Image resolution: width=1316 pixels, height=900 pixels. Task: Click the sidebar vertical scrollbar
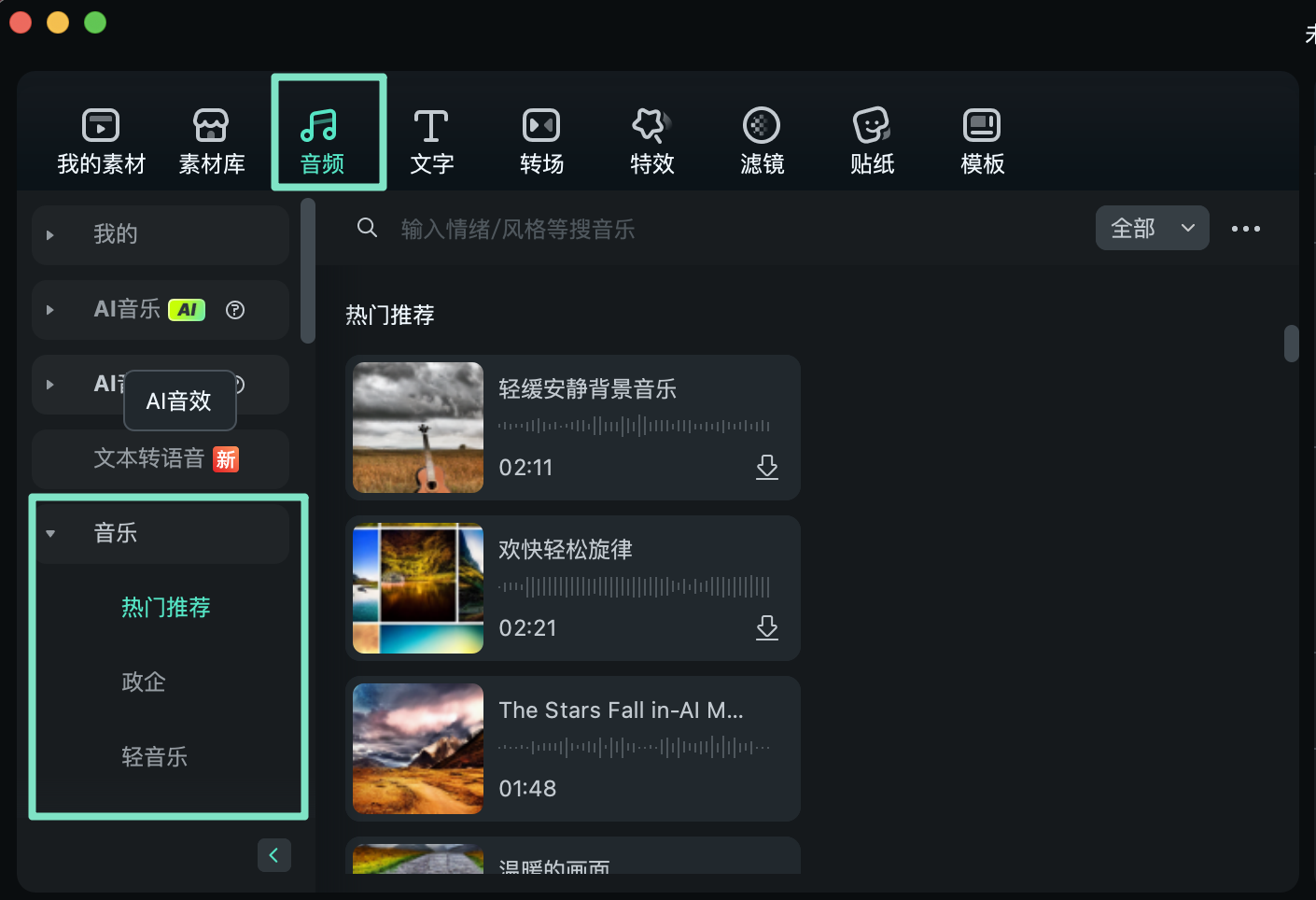coord(308,271)
